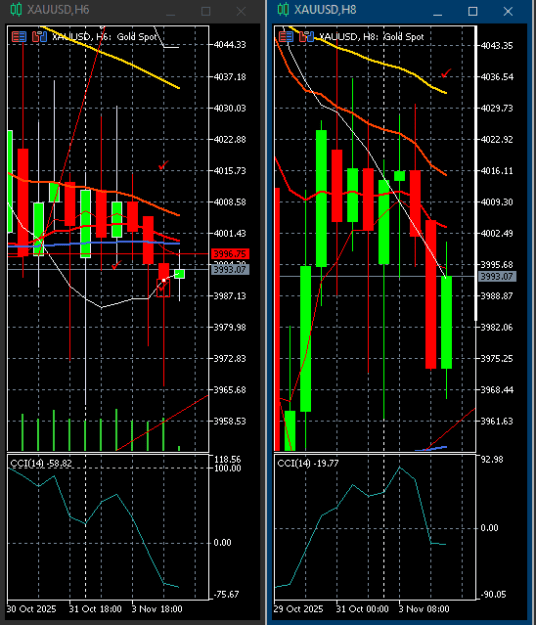536x625 pixels.
Task: Click the 3 Nov 18:00 time label on H6
Action: tap(157, 609)
